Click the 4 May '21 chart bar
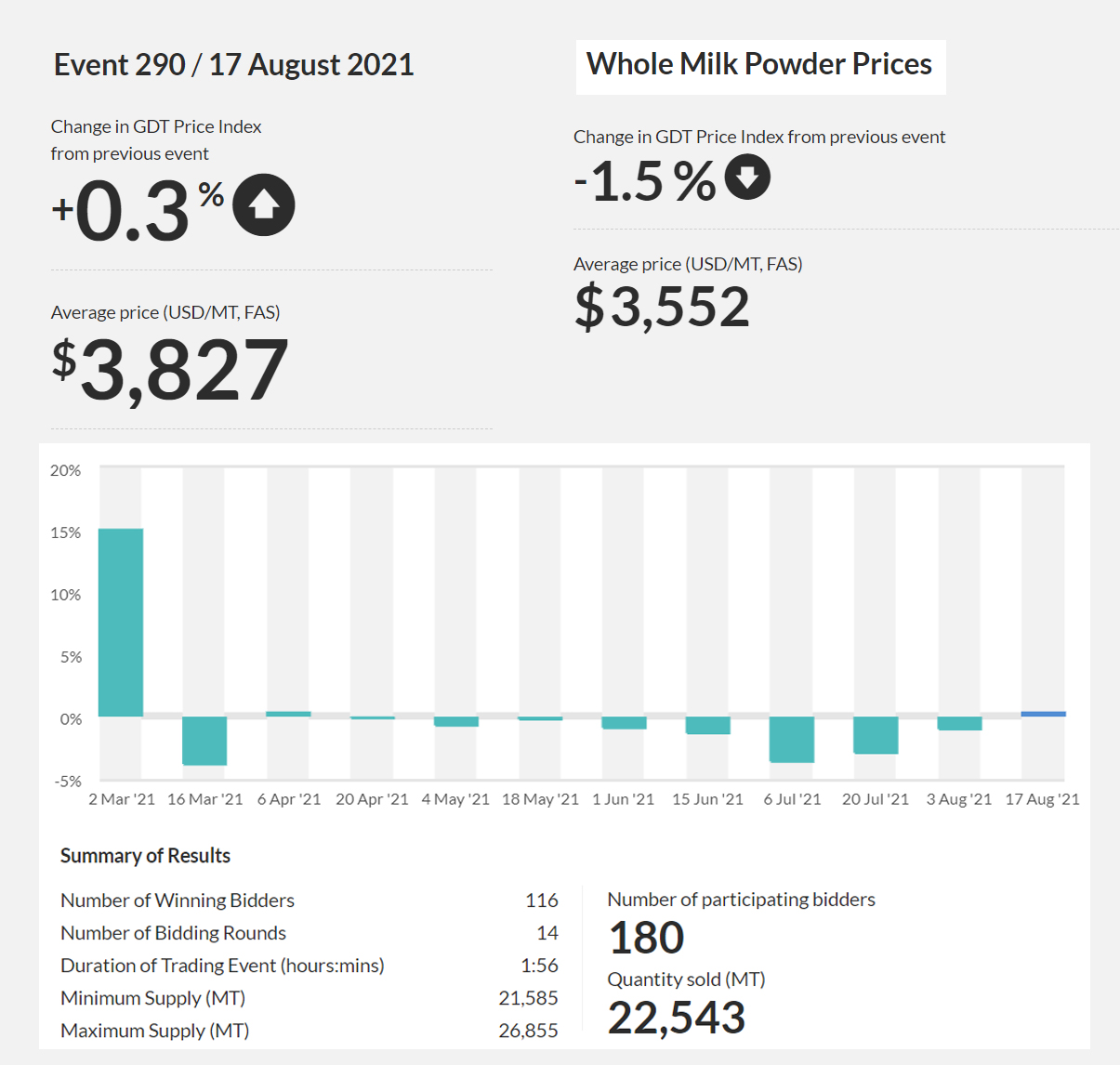Viewport: 1120px width, 1065px height. (456, 721)
